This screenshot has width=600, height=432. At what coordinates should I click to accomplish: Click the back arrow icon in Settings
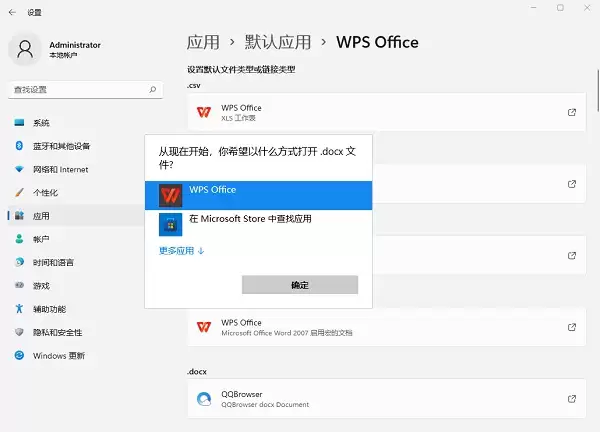[12, 13]
